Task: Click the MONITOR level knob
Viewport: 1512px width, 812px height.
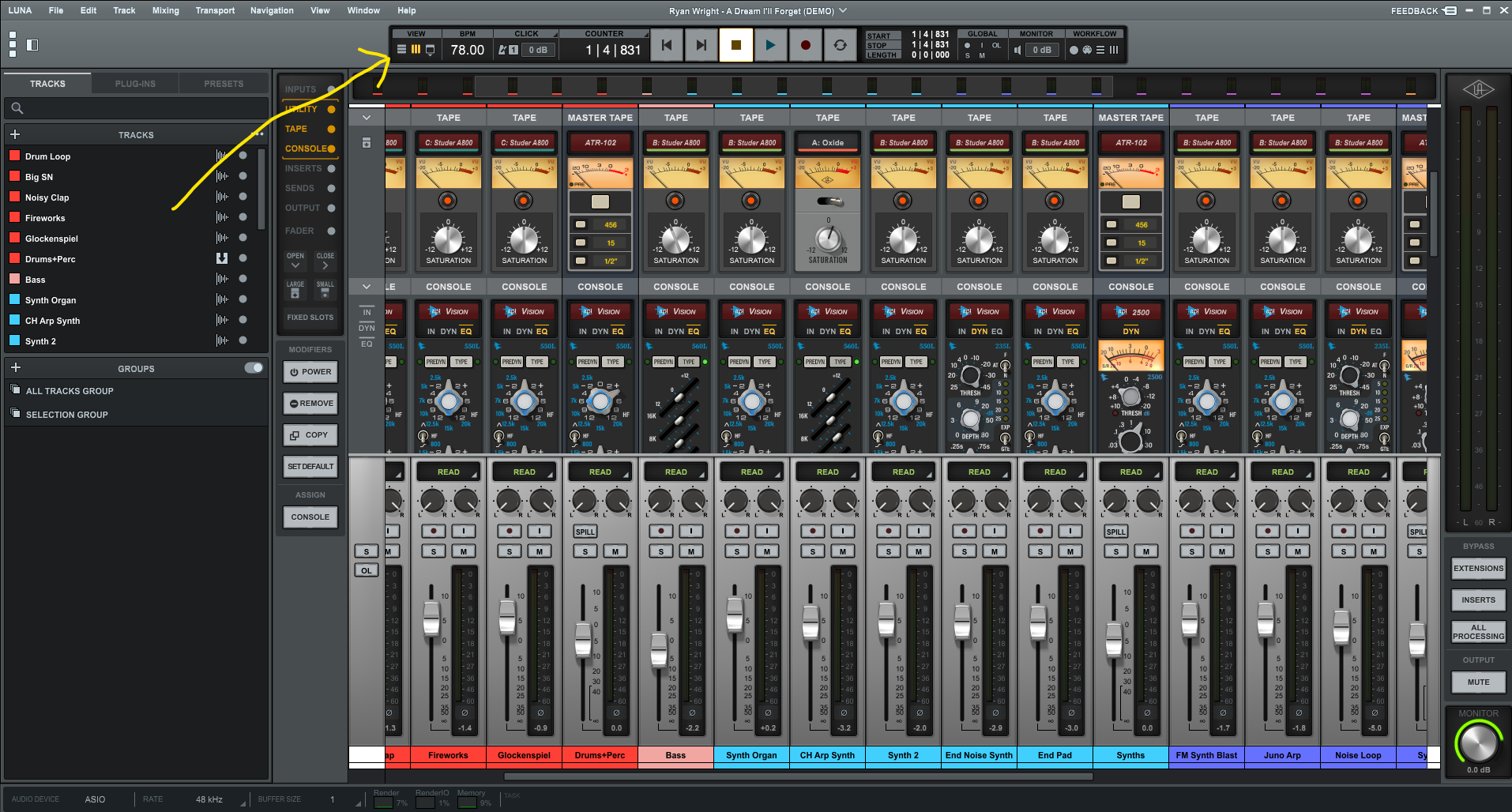Action: tap(1478, 743)
